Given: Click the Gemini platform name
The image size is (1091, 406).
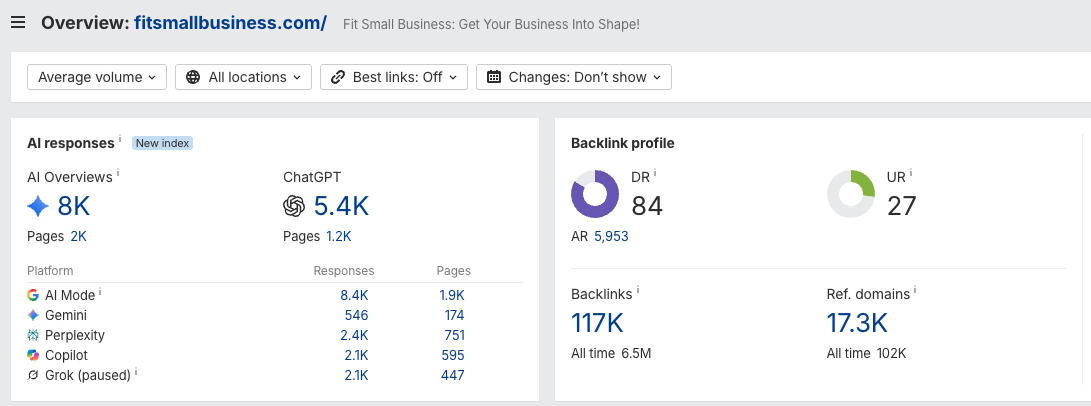Looking at the screenshot, I should tap(66, 316).
